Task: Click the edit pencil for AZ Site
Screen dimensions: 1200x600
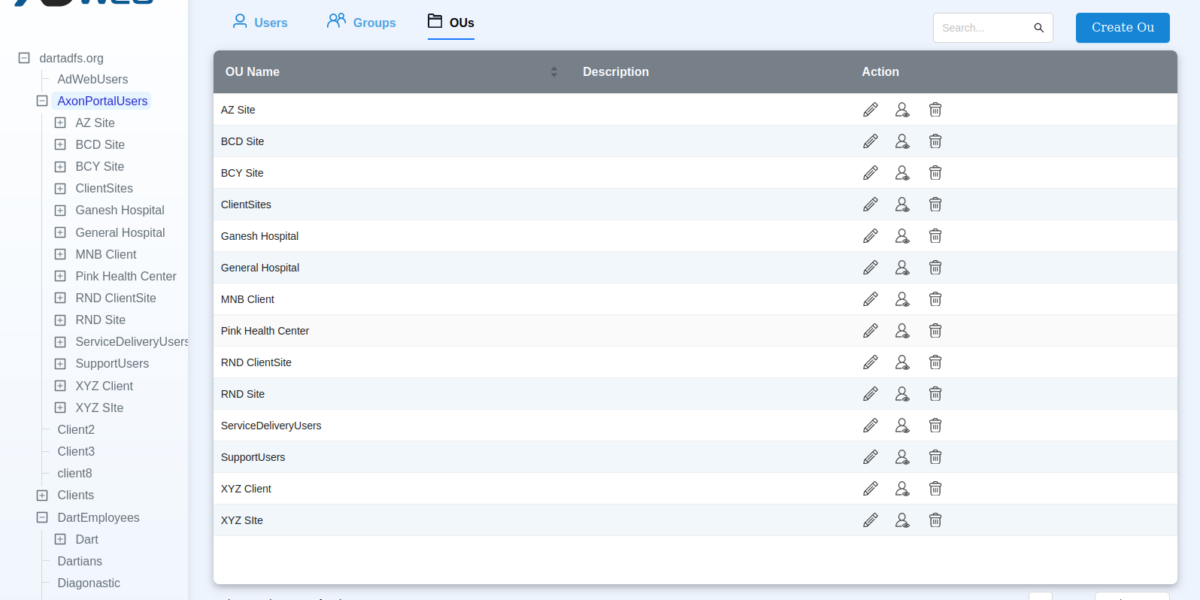Action: (870, 110)
